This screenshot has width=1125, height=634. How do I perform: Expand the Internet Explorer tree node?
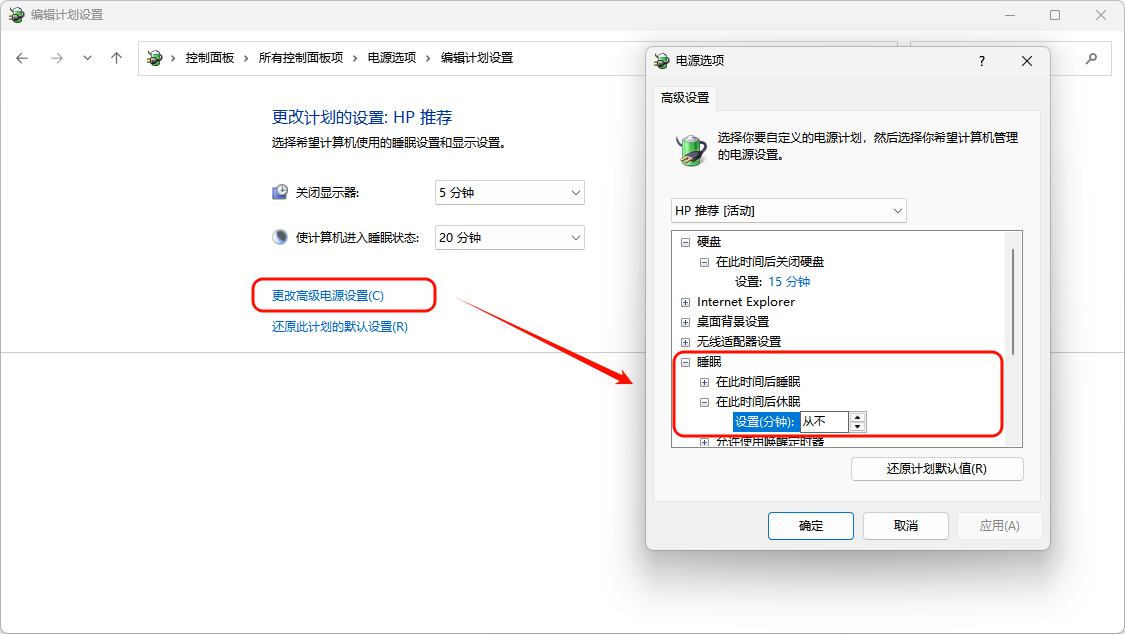click(685, 302)
